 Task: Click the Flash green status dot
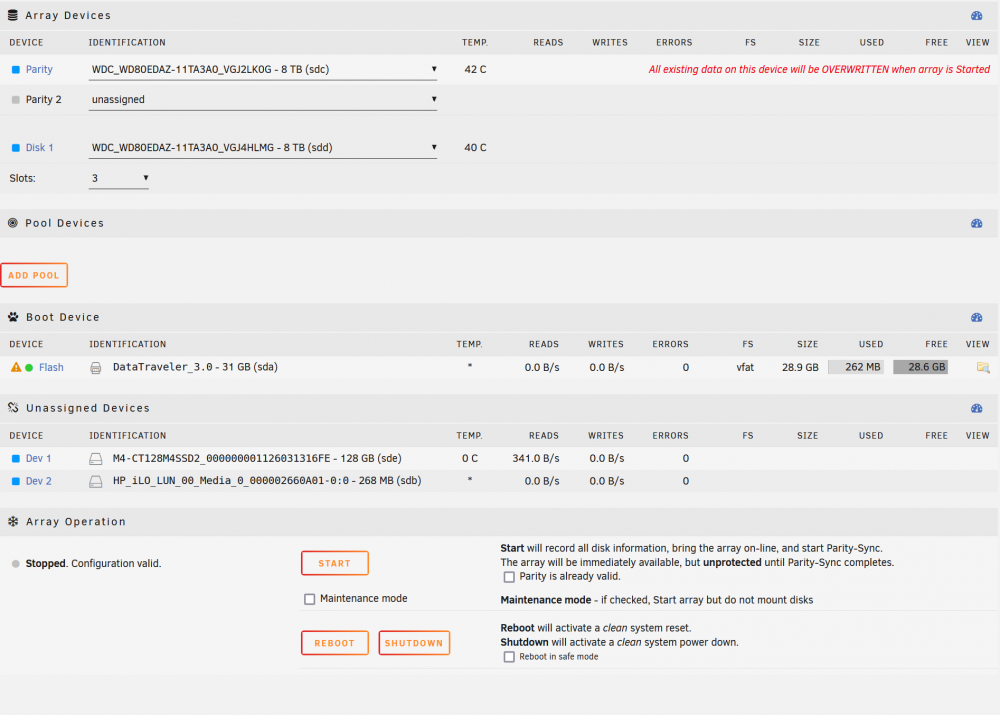29,367
